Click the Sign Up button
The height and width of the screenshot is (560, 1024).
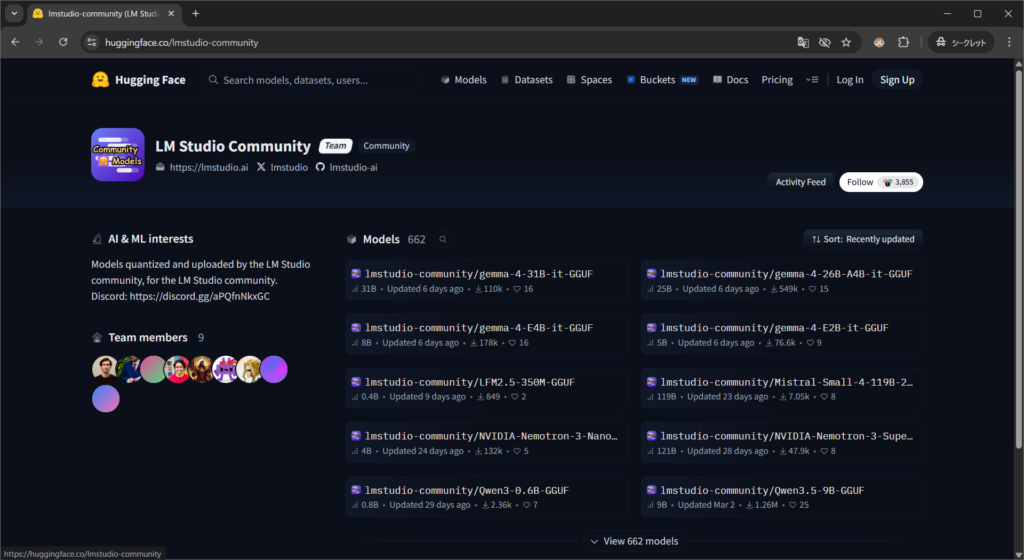point(896,80)
